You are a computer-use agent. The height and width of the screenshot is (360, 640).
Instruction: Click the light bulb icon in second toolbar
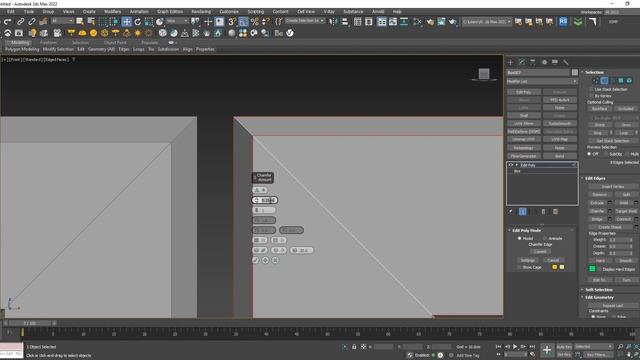tap(33, 33)
